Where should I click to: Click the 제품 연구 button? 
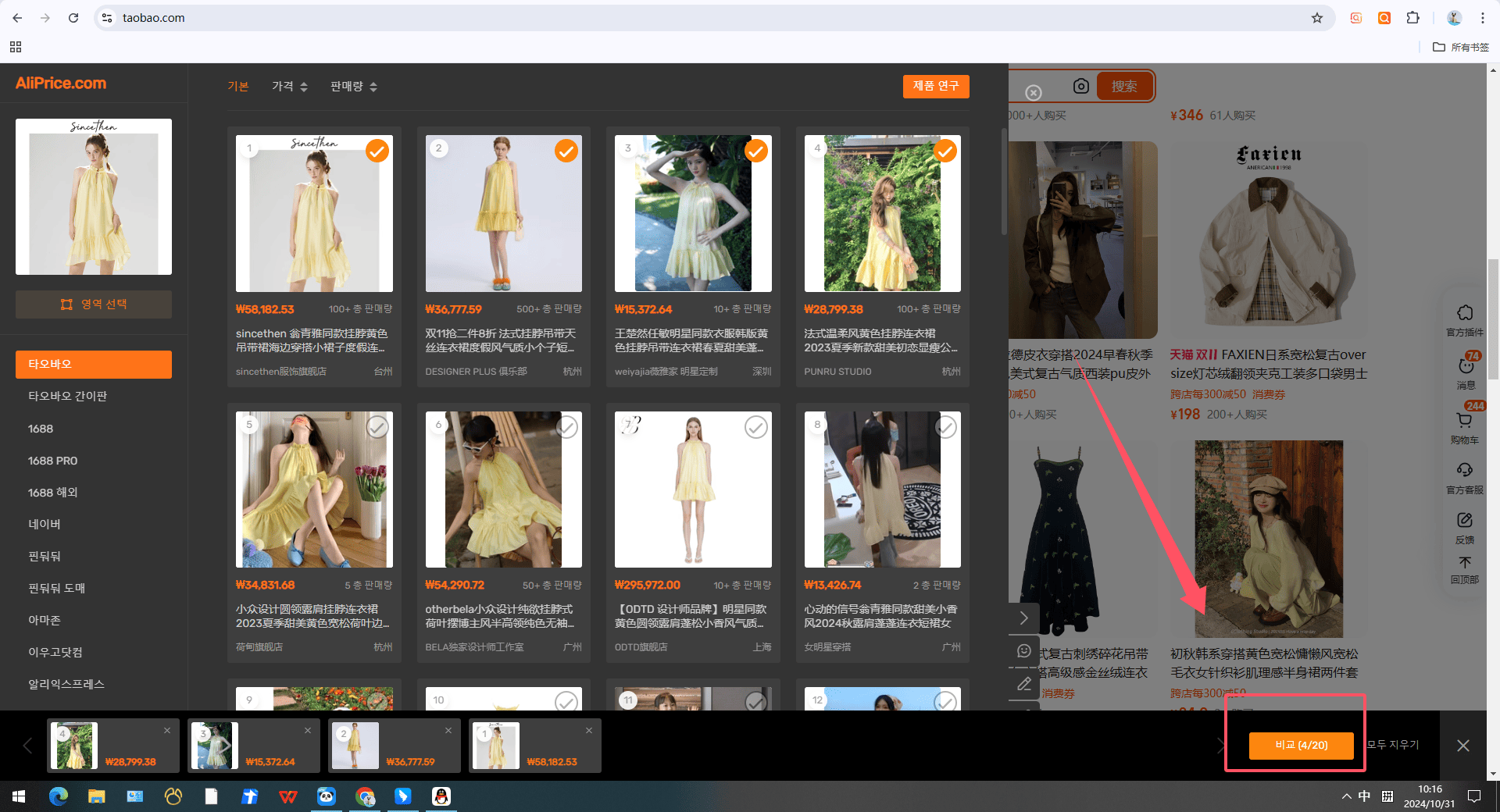click(936, 86)
